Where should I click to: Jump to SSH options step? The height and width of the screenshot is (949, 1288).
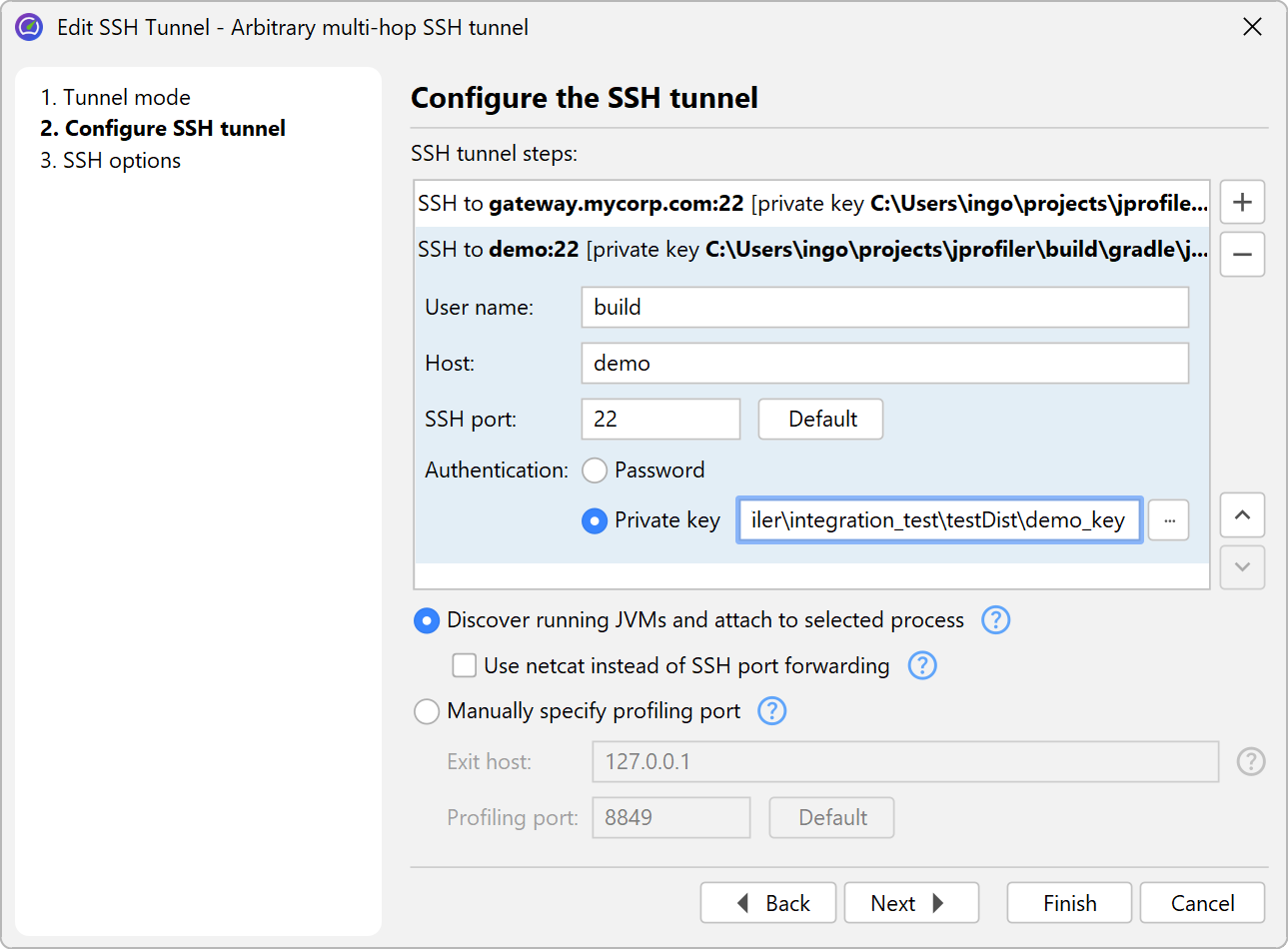111,161
